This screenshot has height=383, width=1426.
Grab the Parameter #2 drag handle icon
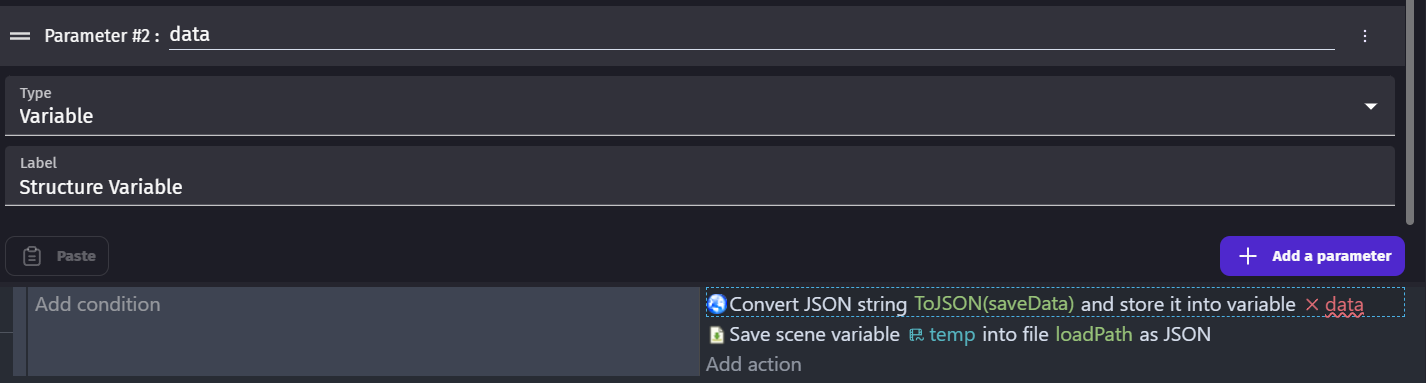click(20, 35)
